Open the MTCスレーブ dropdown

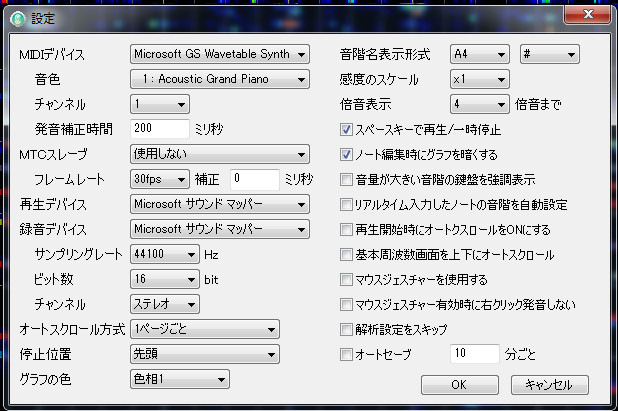point(218,154)
